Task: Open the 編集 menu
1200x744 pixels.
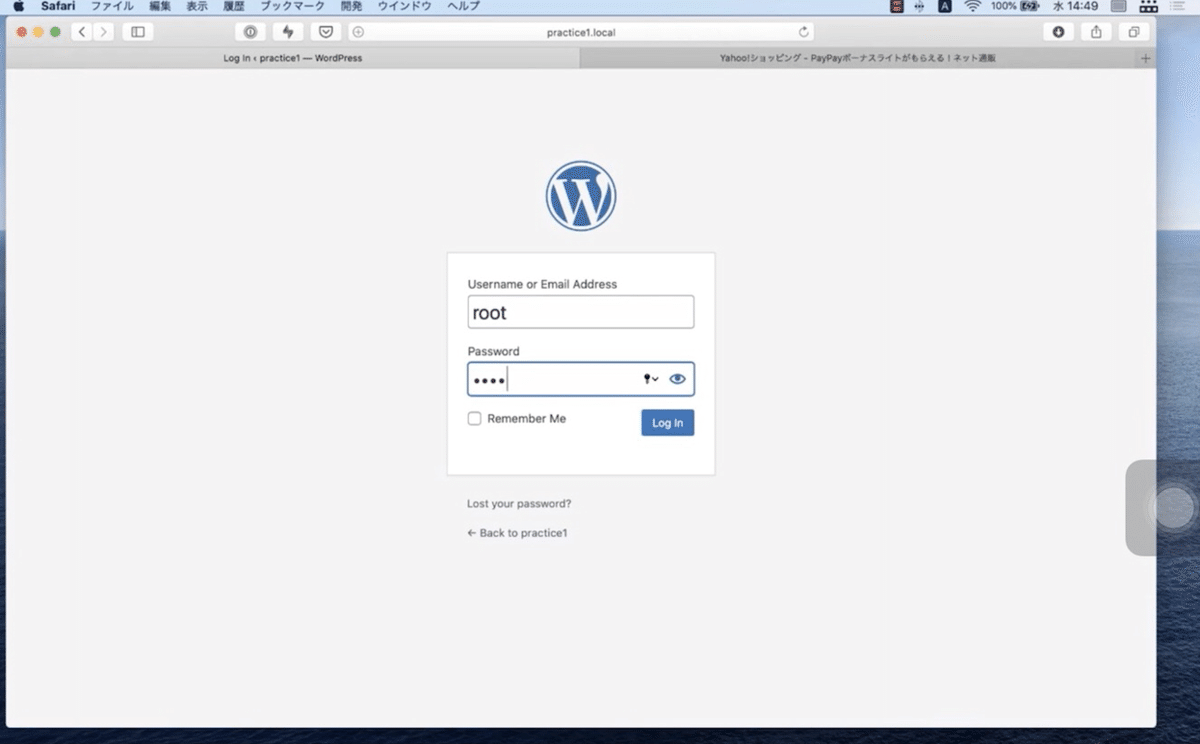Action: pyautogui.click(x=160, y=6)
